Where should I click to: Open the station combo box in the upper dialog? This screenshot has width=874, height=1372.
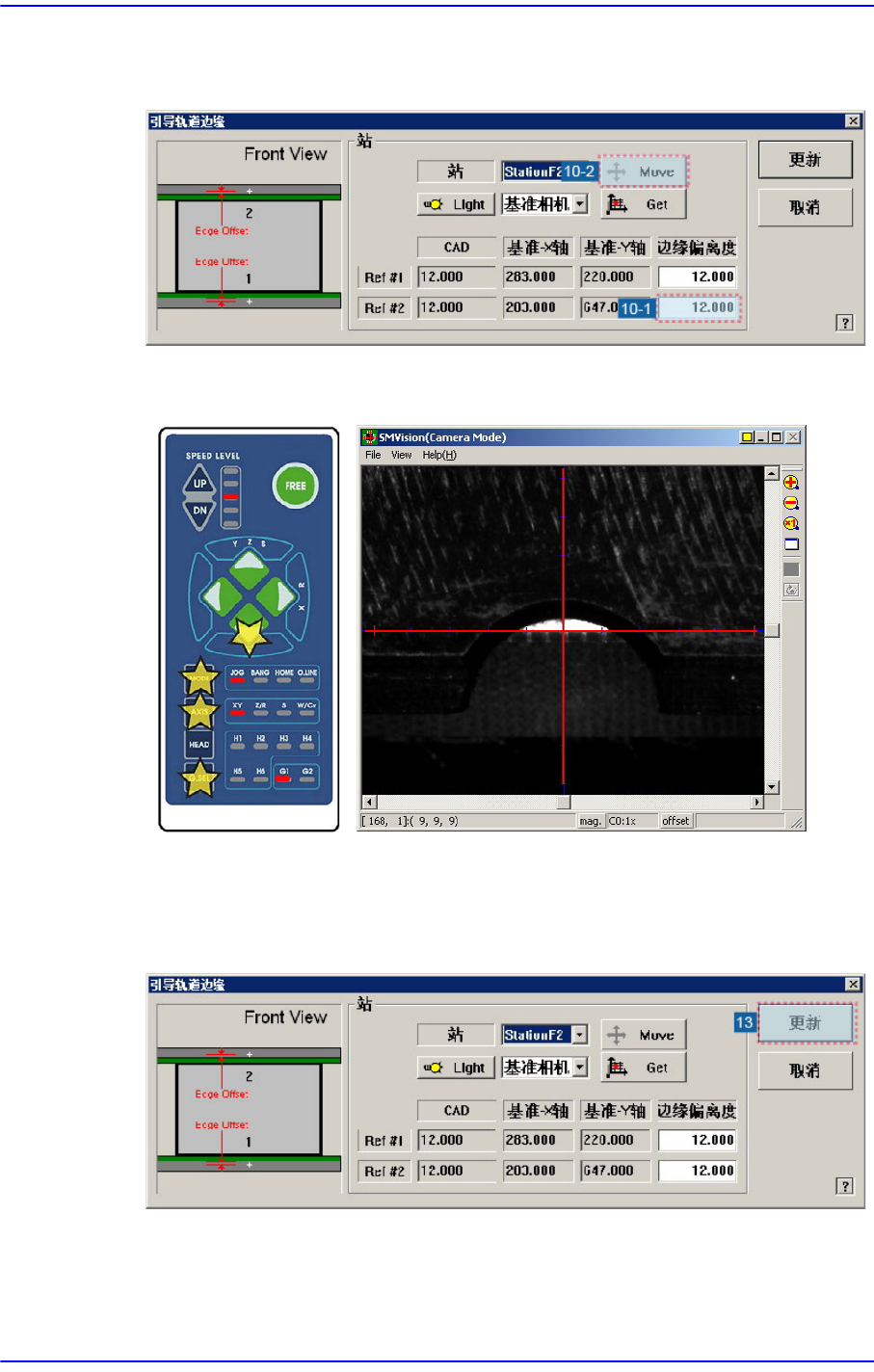click(545, 171)
